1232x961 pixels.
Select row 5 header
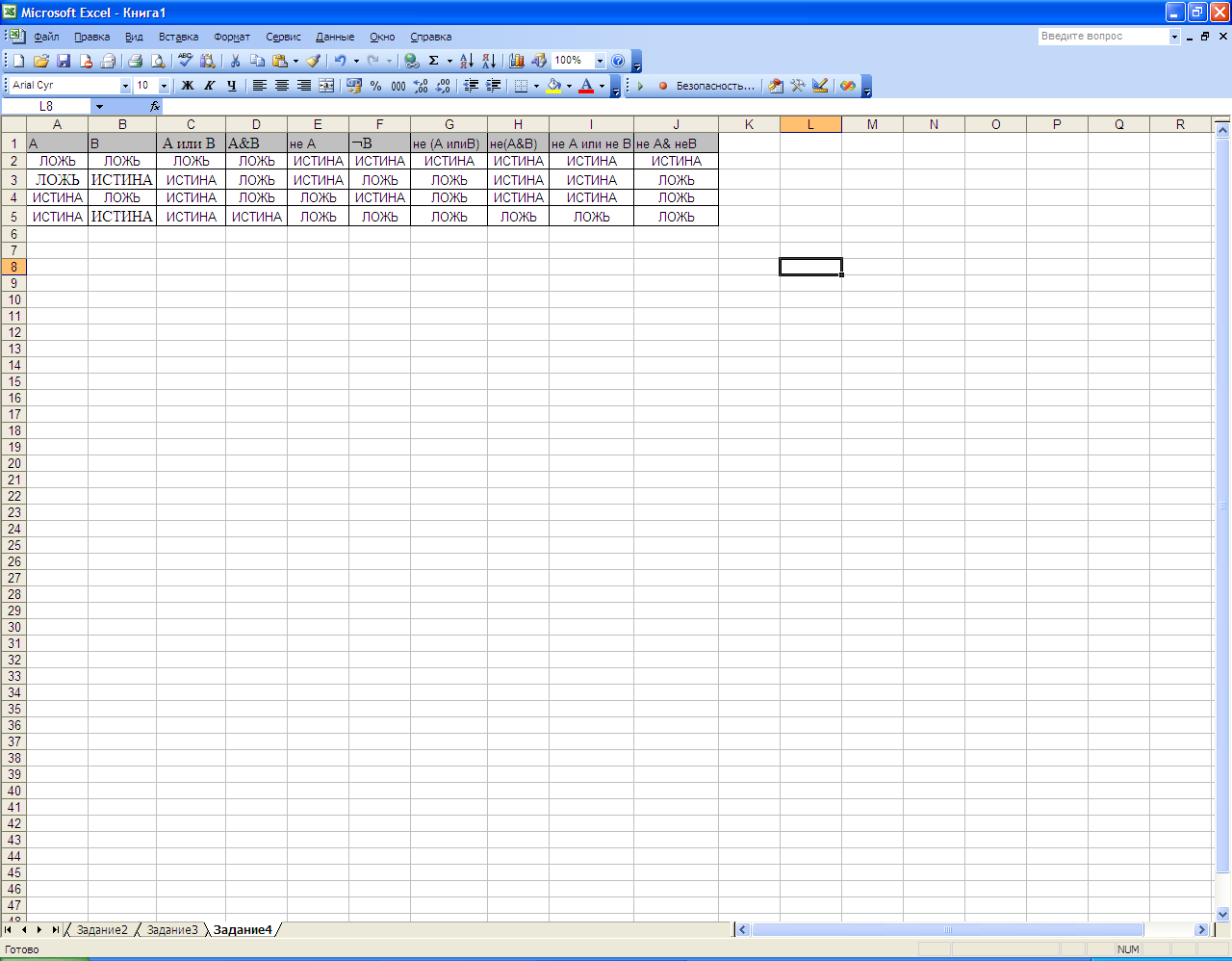[13, 217]
